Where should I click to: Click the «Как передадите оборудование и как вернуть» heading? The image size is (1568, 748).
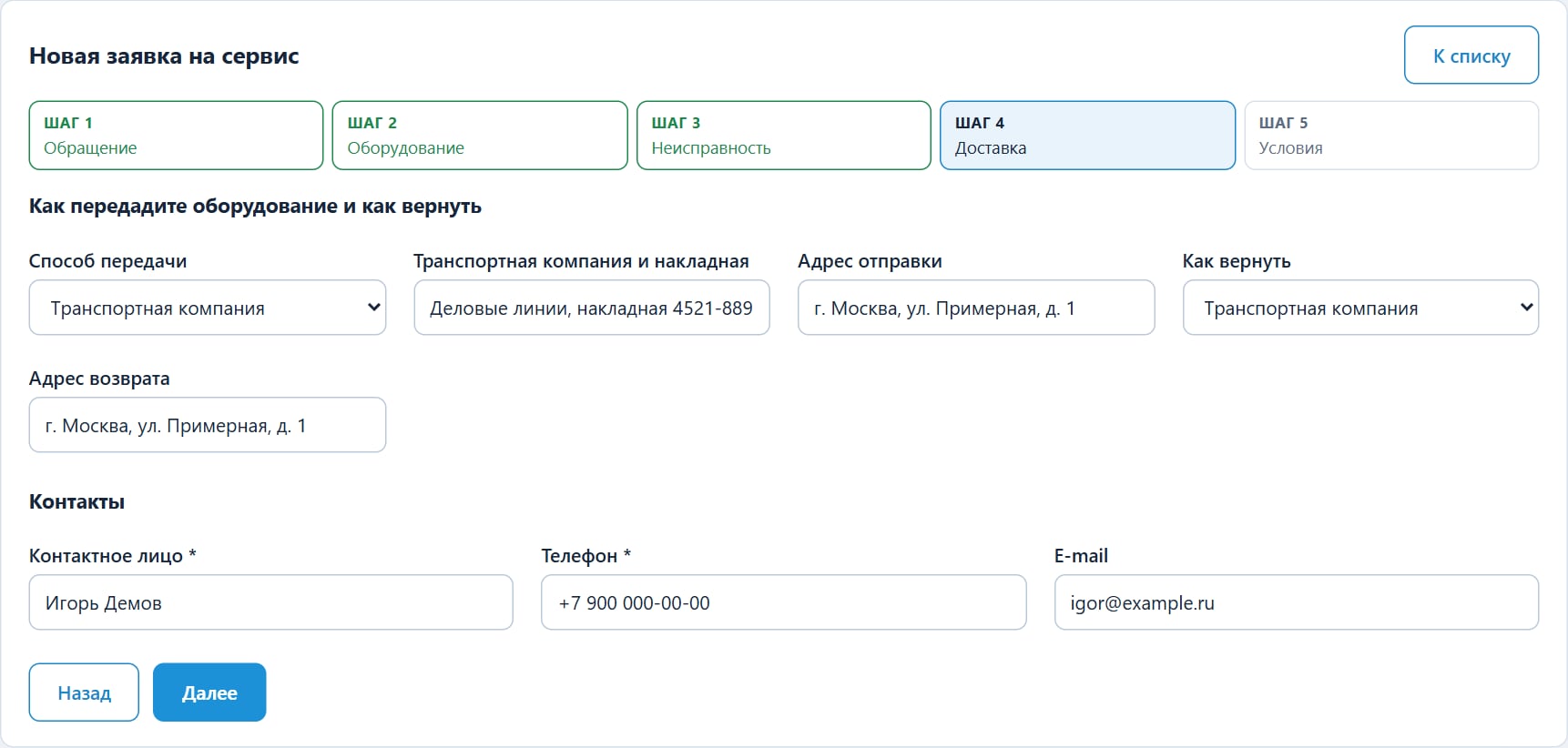pos(255,207)
